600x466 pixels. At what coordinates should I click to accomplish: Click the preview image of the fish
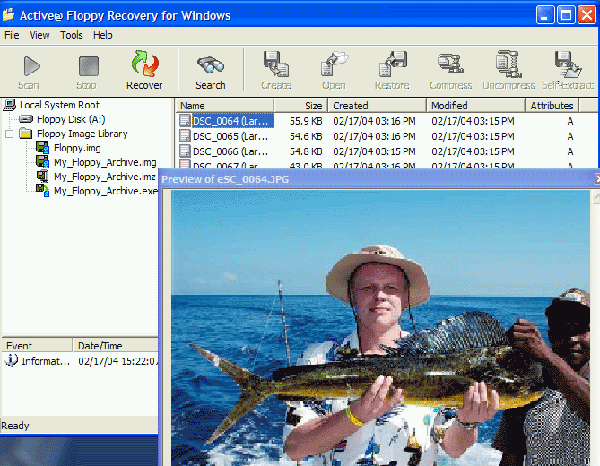tap(380, 328)
